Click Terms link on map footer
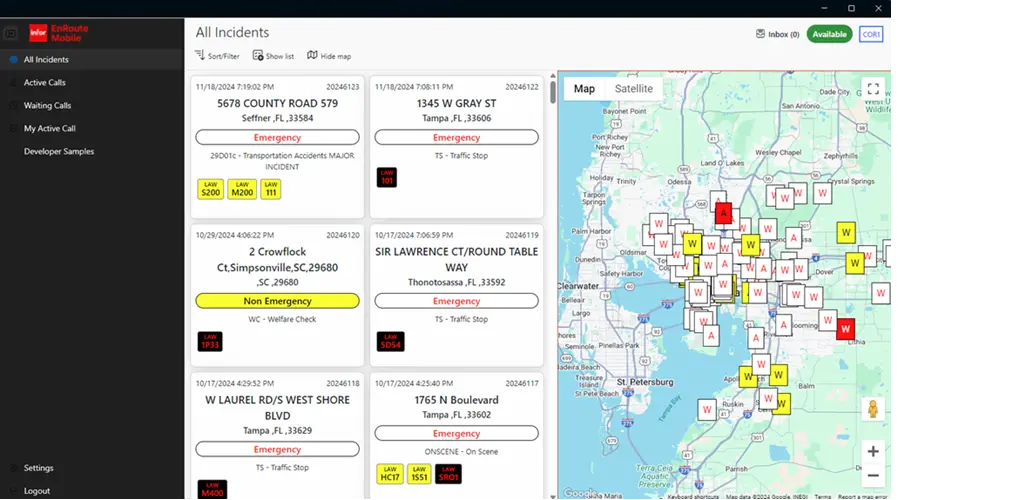 [x=823, y=497]
